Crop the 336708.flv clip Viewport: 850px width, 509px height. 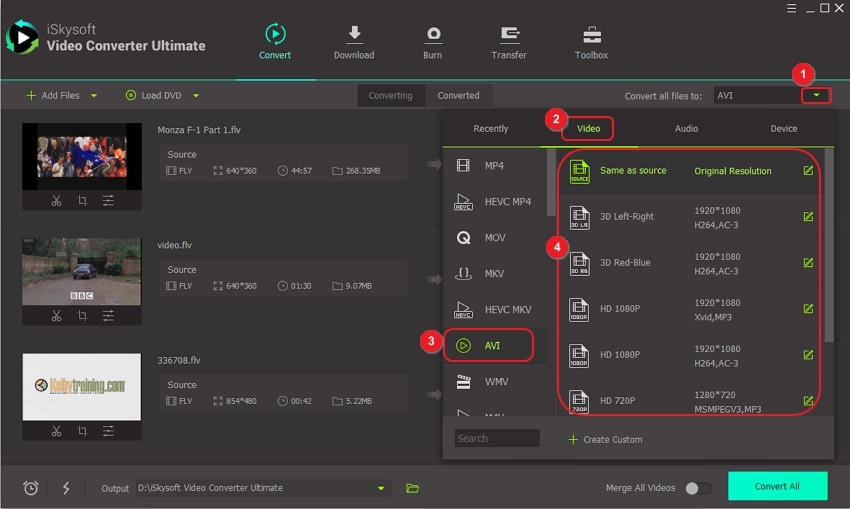tap(82, 431)
